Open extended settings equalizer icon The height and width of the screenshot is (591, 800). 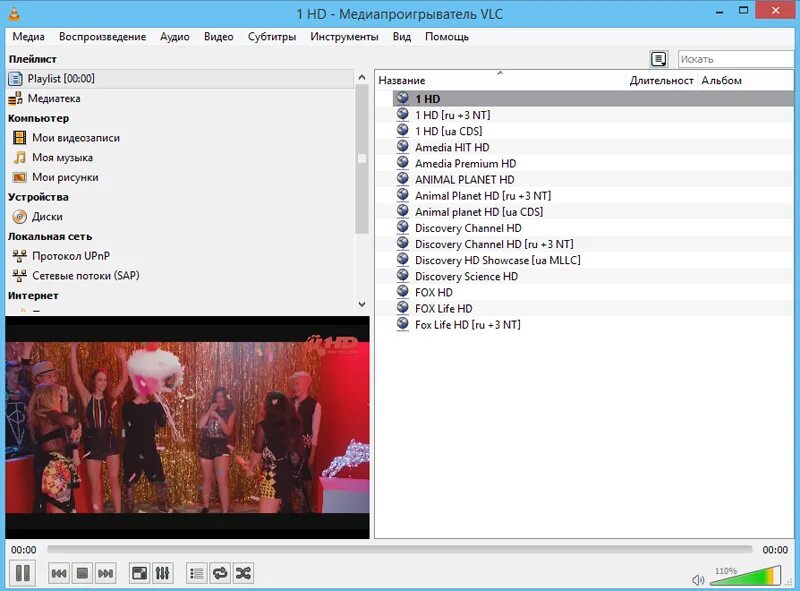pyautogui.click(x=162, y=573)
